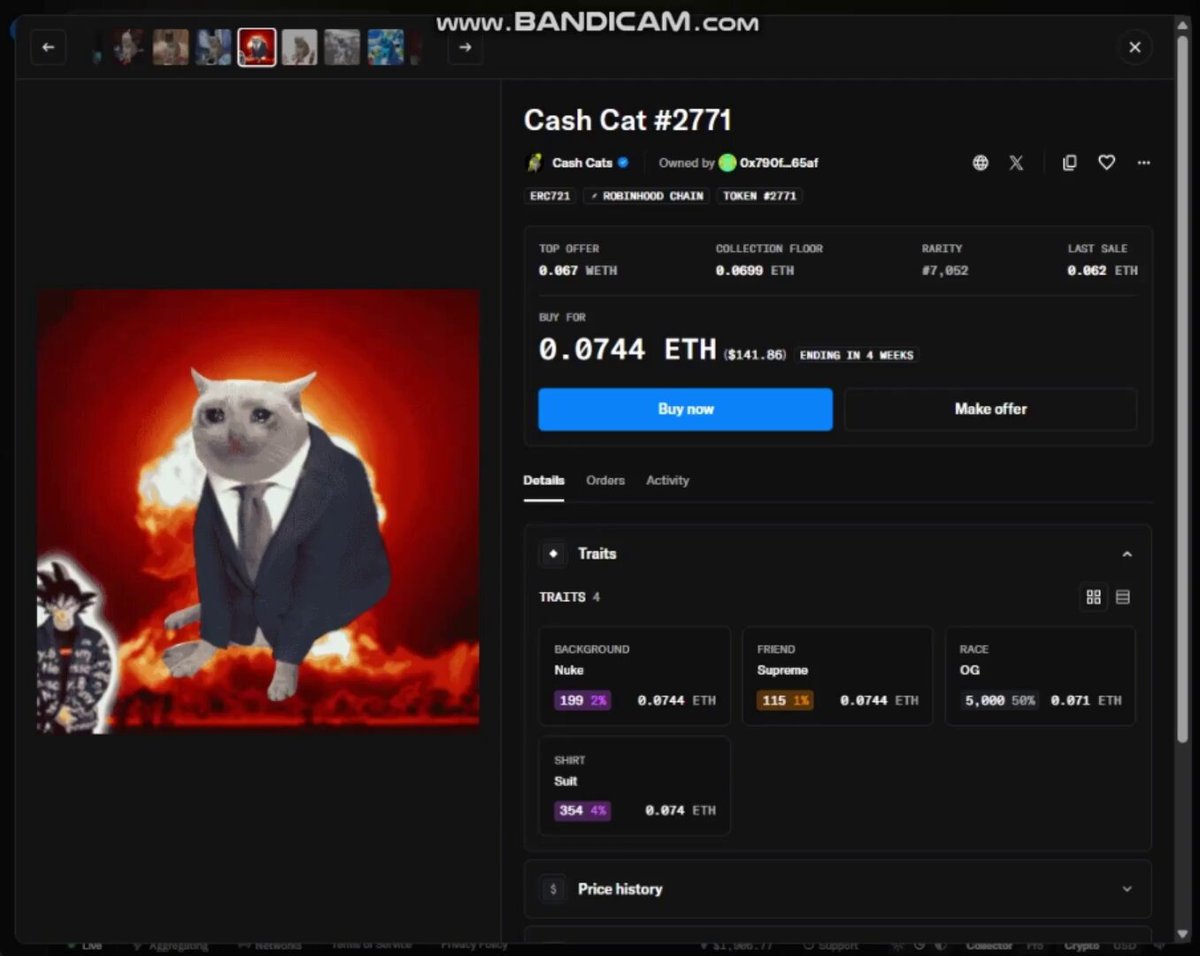Click the rarity rank #7,052

pyautogui.click(x=945, y=271)
